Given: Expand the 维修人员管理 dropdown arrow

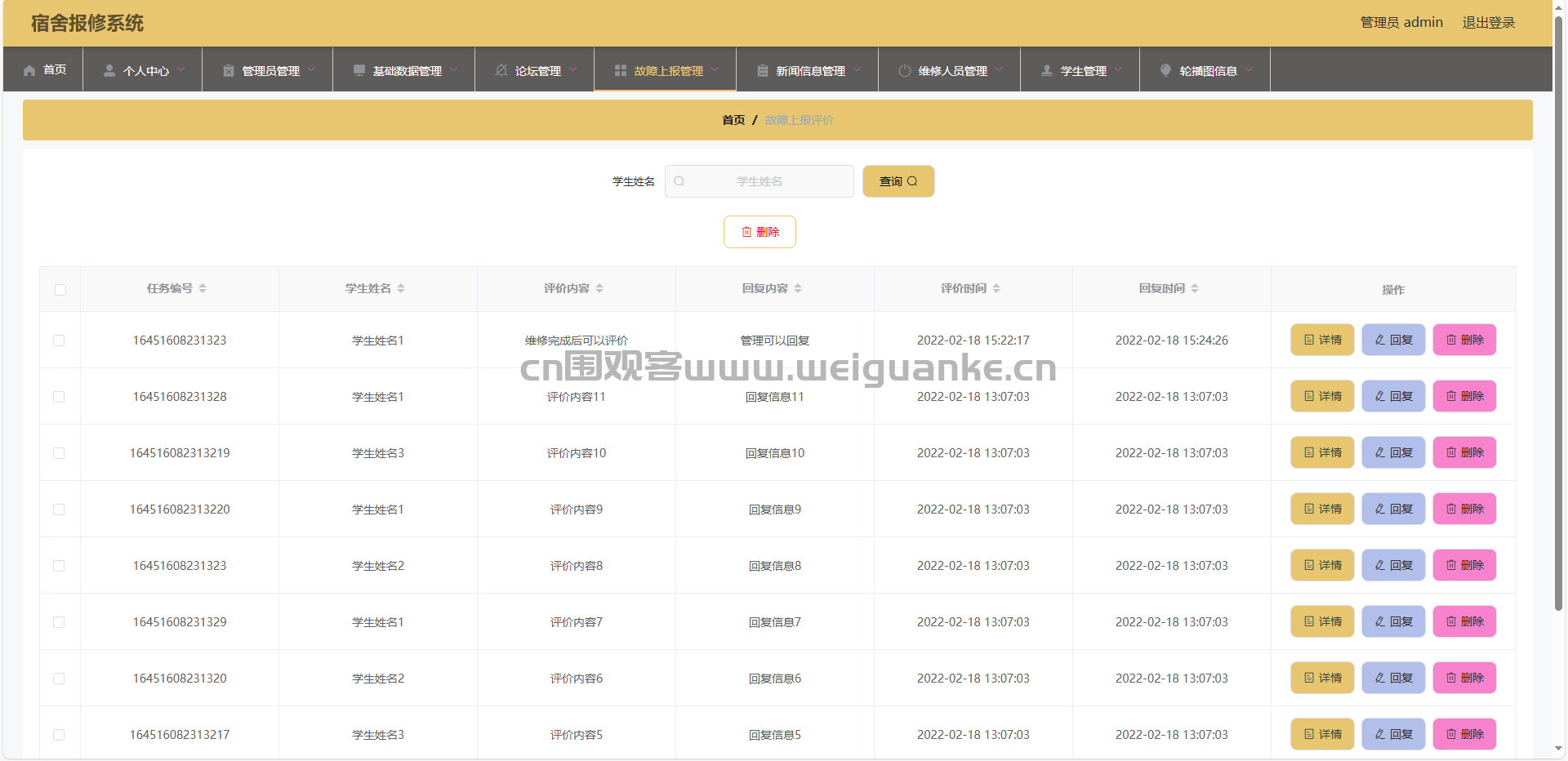Looking at the screenshot, I should click(999, 69).
